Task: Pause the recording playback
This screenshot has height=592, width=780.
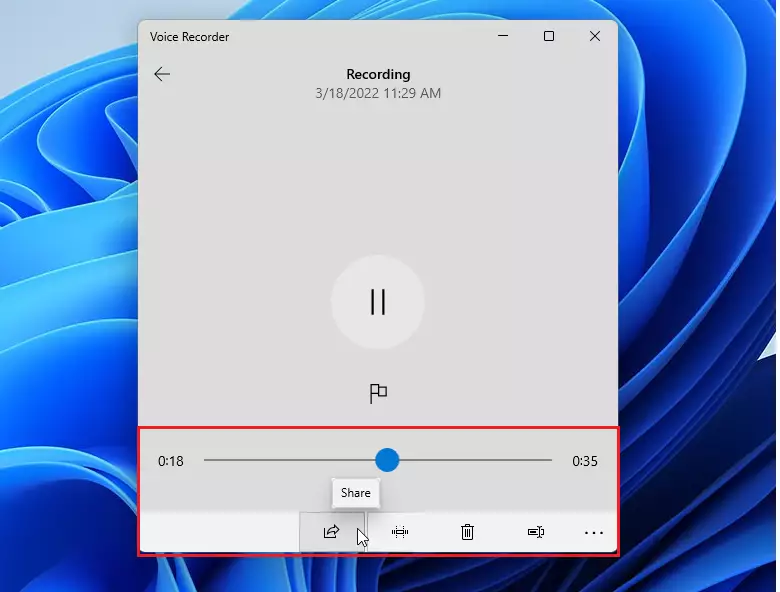Action: coord(378,301)
